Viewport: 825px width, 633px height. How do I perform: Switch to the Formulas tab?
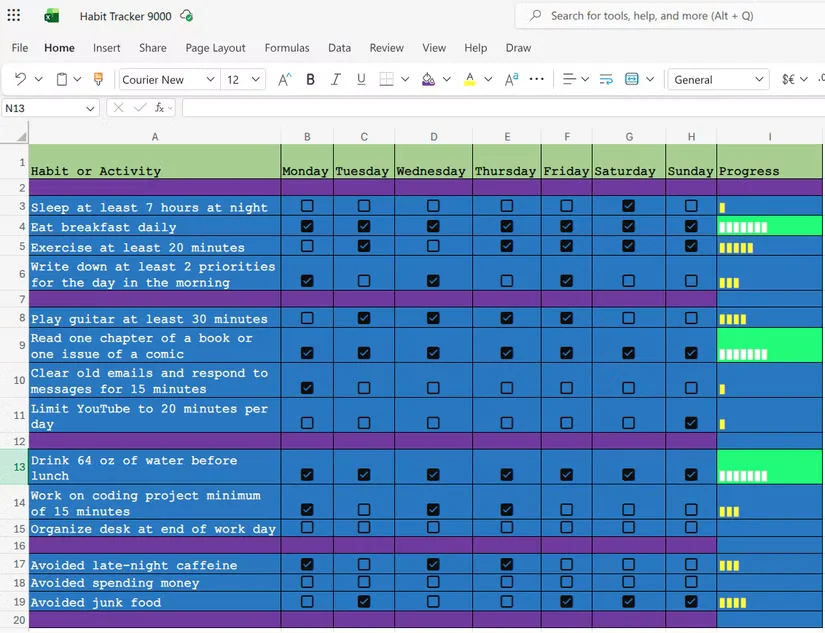coord(287,48)
